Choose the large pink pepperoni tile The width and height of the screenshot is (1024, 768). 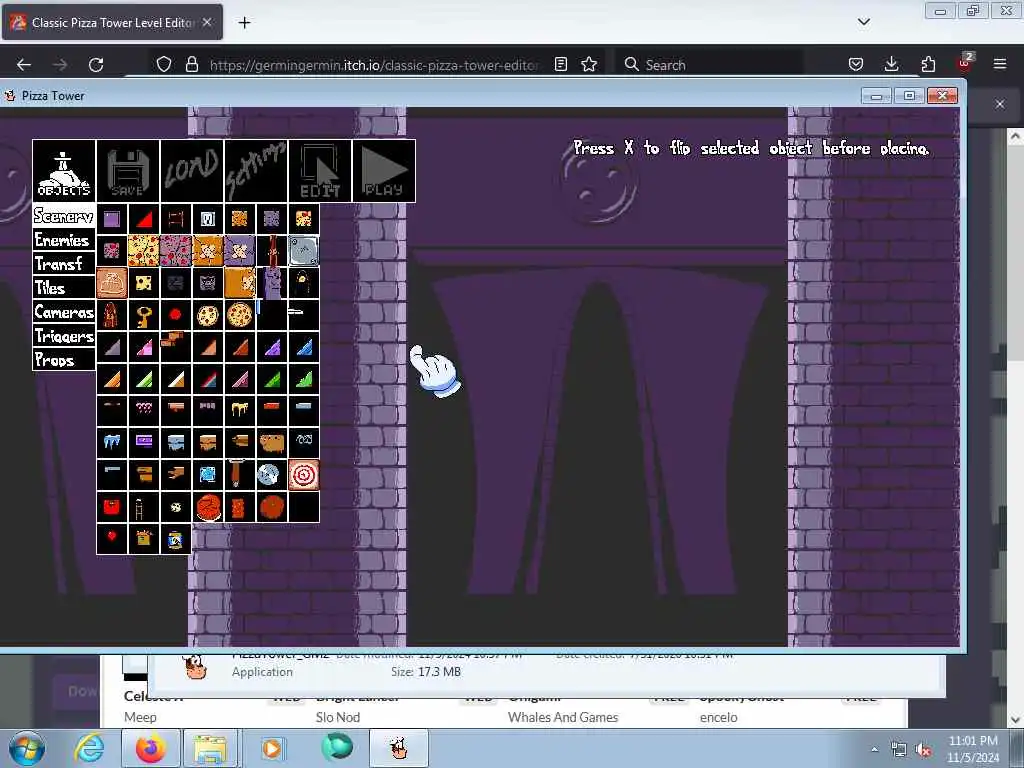(176, 251)
